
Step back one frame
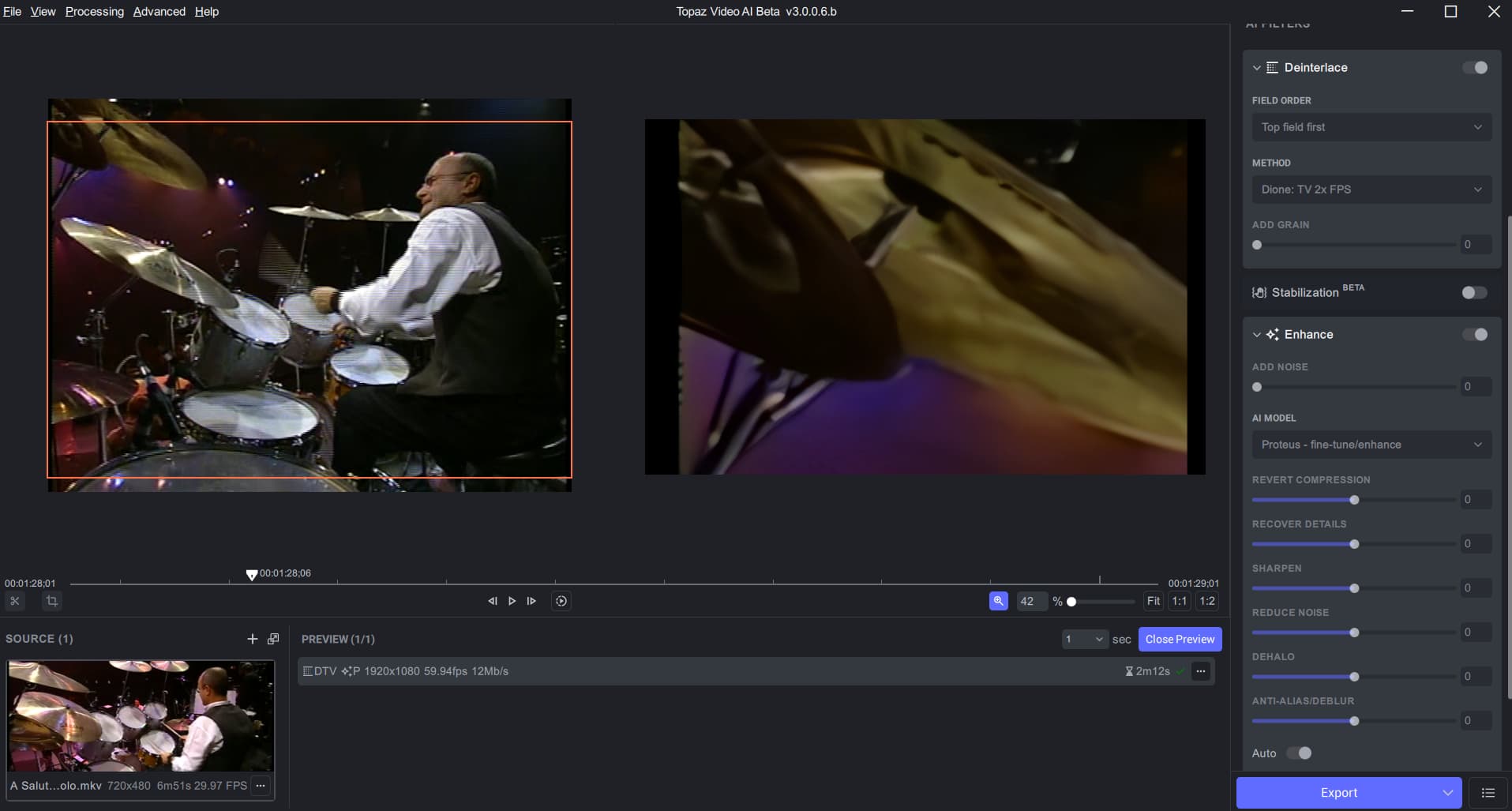click(x=493, y=601)
